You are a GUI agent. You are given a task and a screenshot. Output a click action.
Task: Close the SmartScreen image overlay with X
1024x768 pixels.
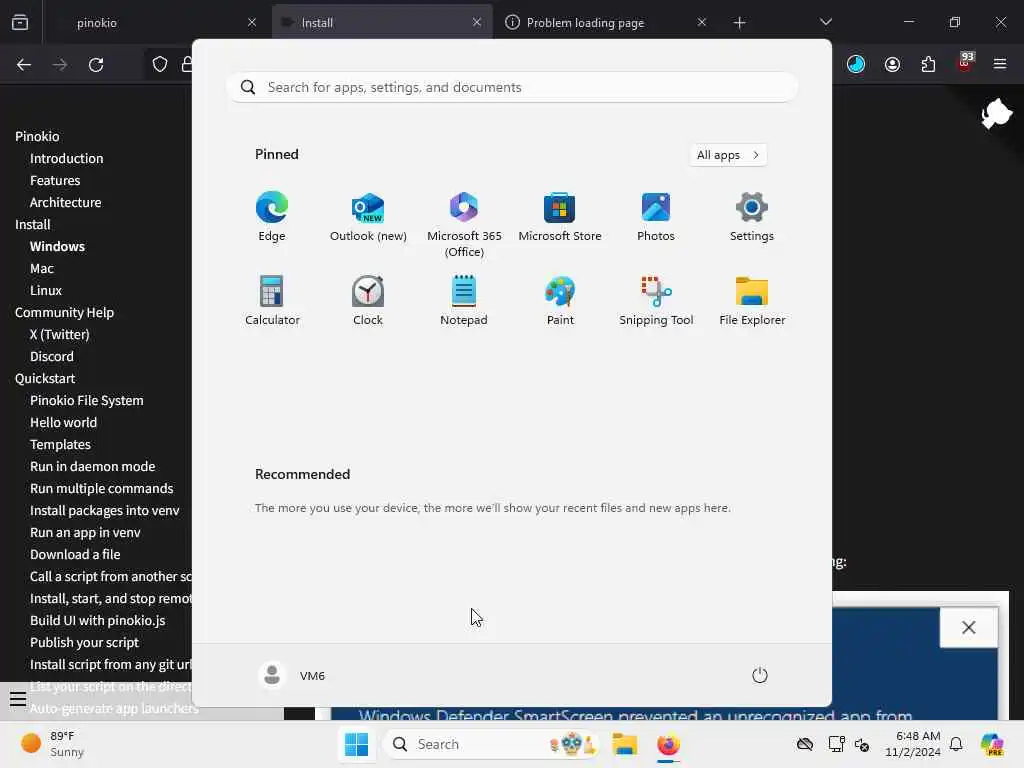(968, 628)
